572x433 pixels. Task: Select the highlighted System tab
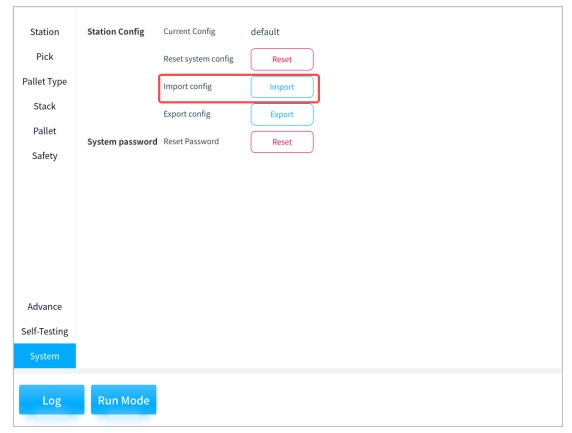[45, 356]
